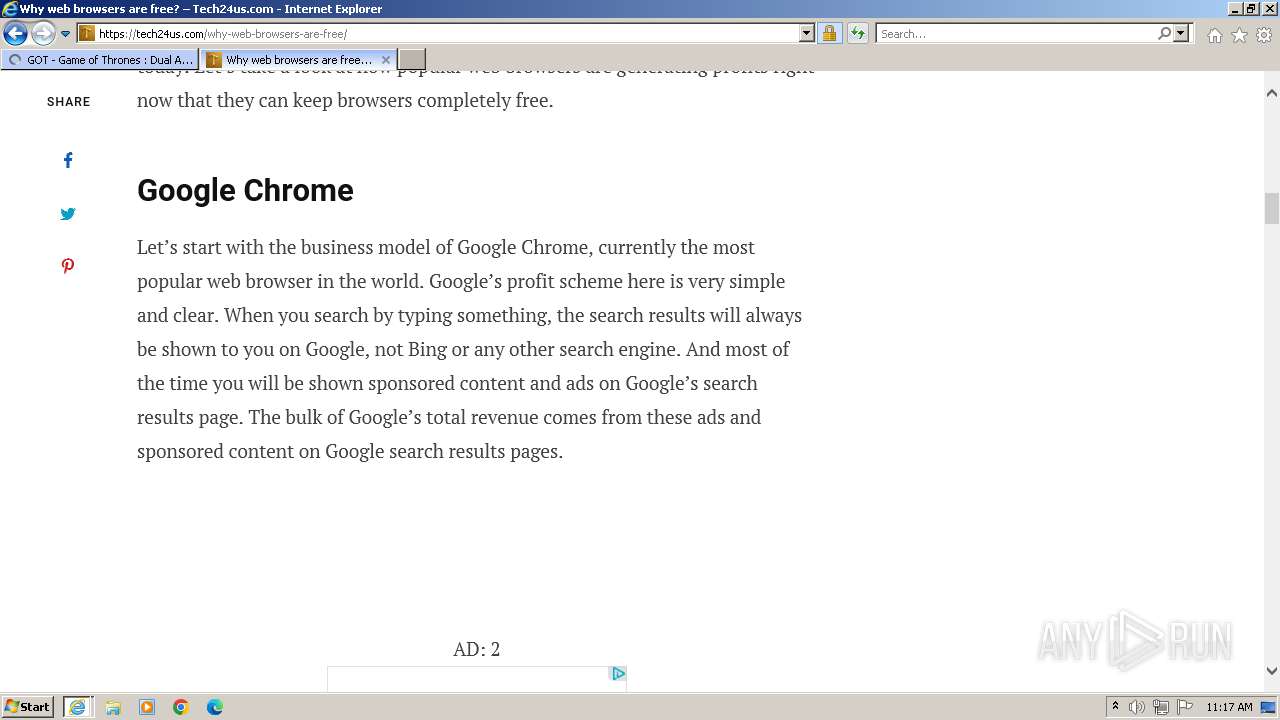Screen dimensions: 1280x720
Task: Click the show desktop tray icon
Action: pos(1269,707)
